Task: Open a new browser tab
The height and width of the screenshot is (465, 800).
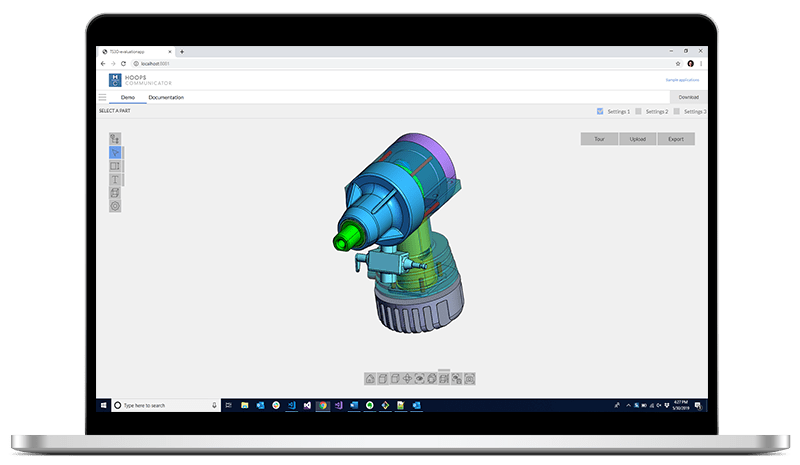Action: point(182,52)
